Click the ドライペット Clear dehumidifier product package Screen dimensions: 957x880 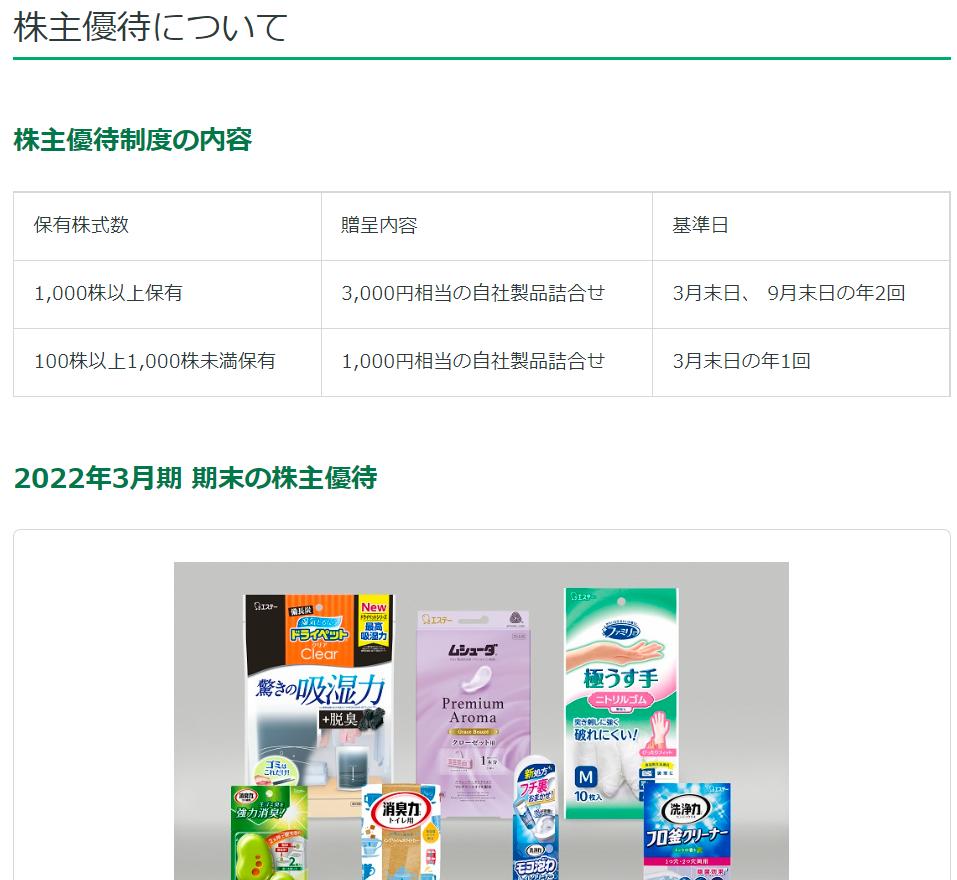pyautogui.click(x=318, y=690)
